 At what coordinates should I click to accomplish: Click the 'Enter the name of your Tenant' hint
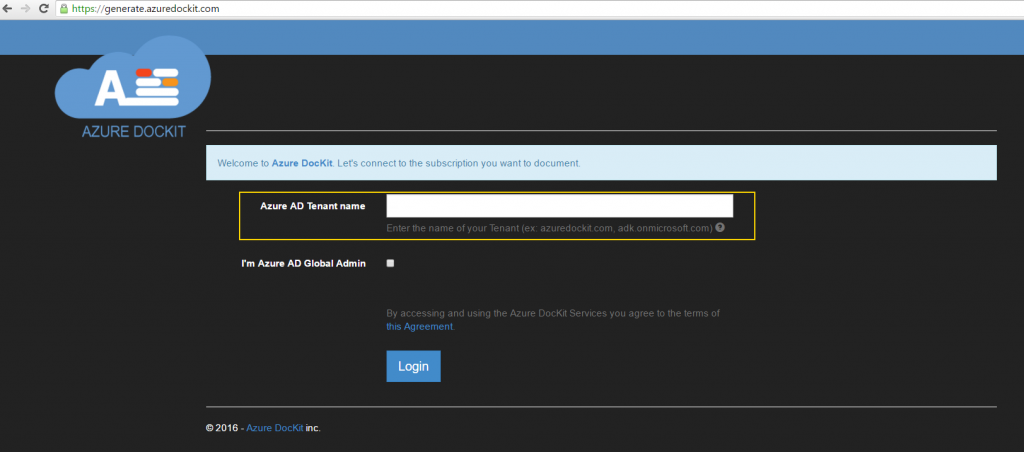pyautogui.click(x=549, y=229)
